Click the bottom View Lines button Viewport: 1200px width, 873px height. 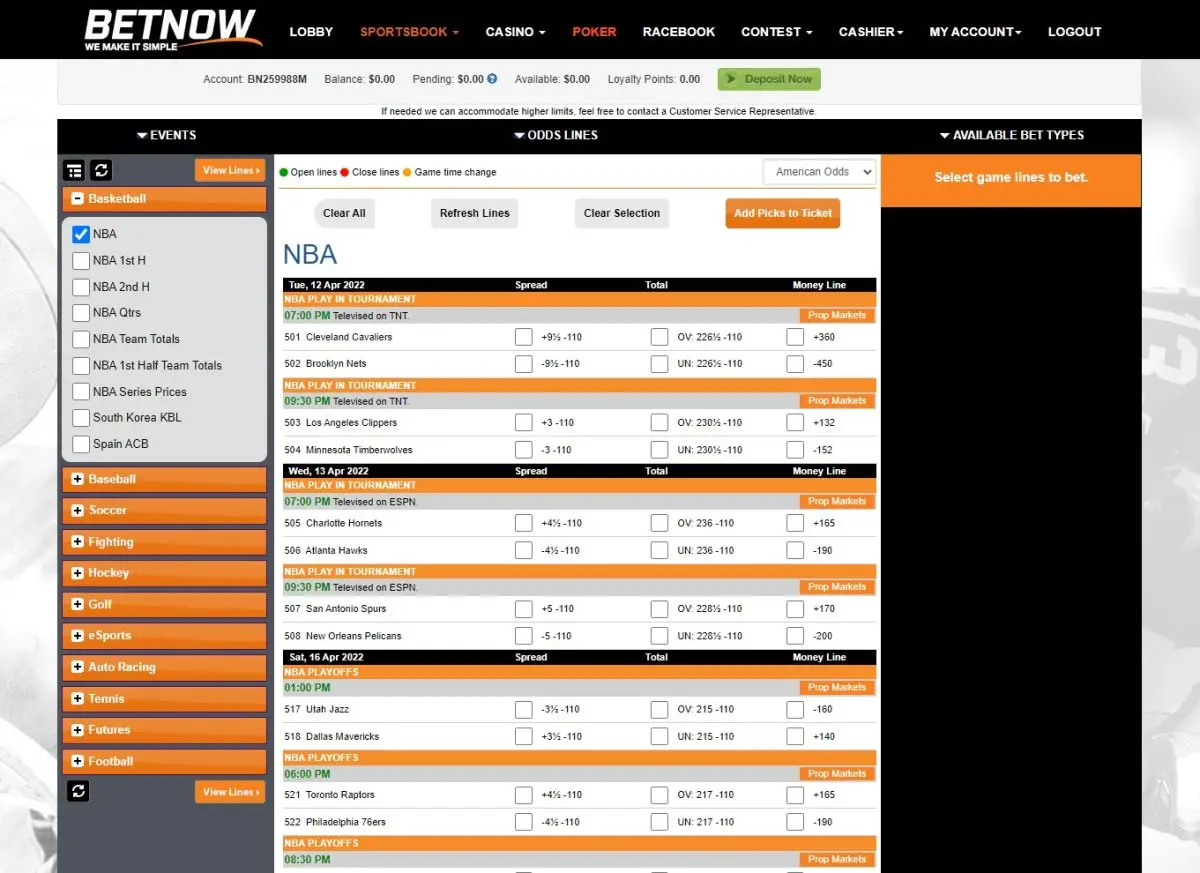point(230,792)
